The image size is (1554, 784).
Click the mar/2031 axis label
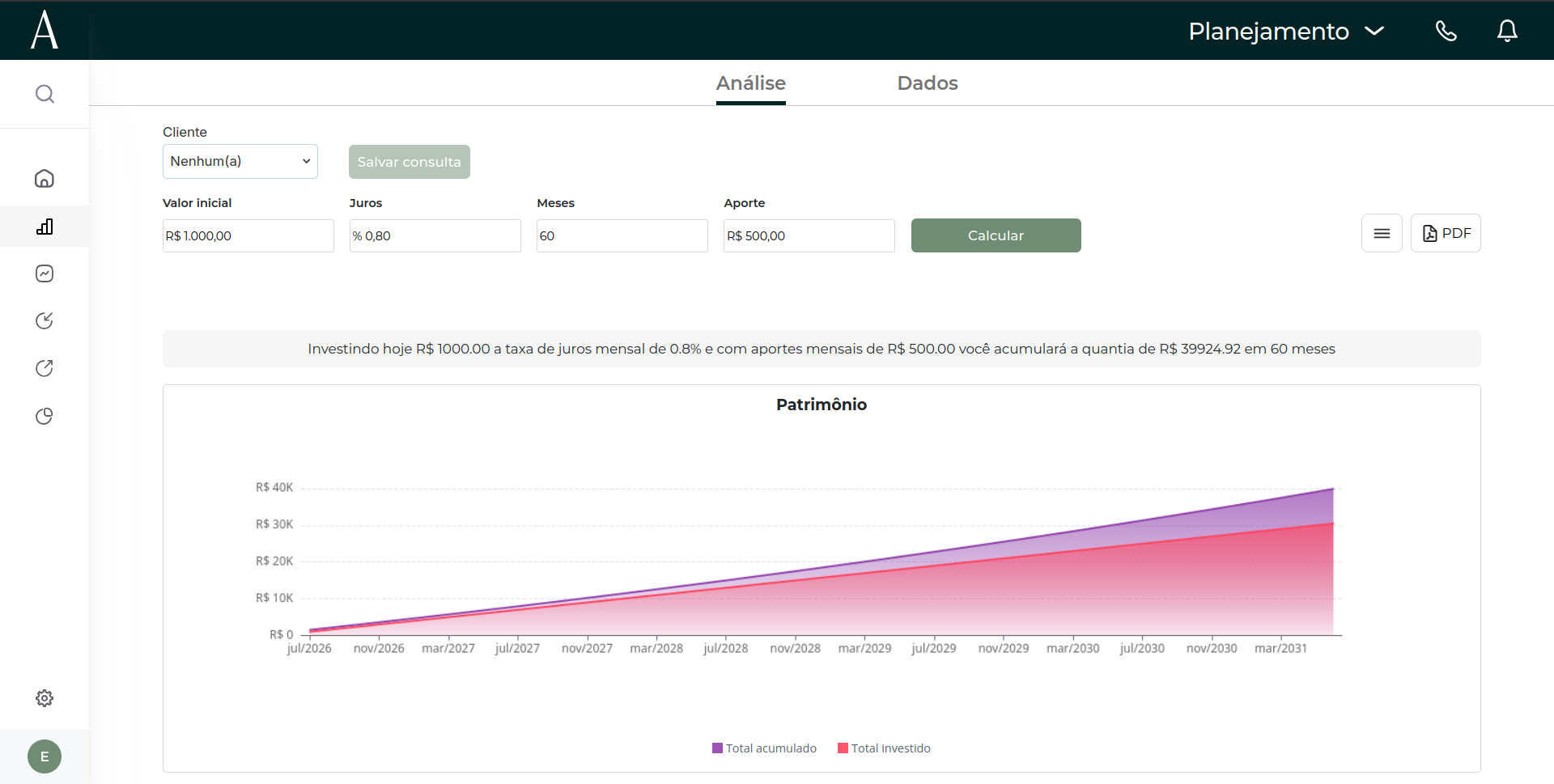(x=1280, y=648)
